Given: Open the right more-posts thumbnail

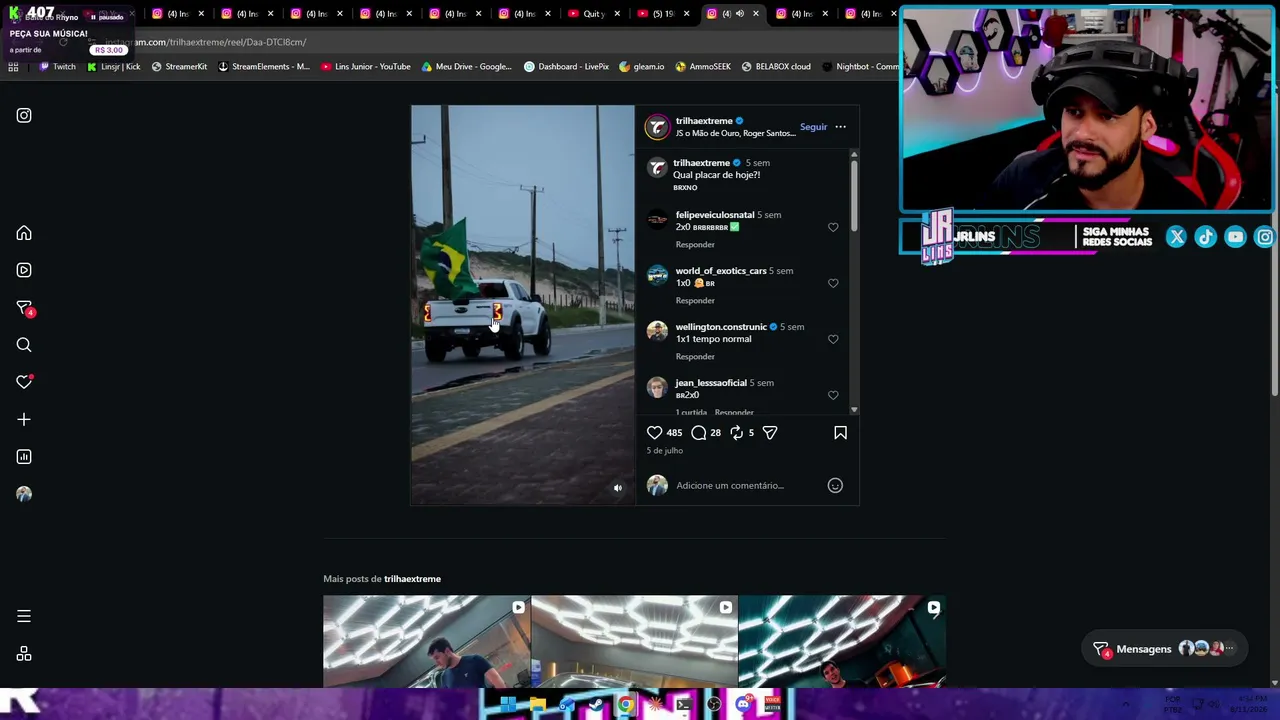Looking at the screenshot, I should 842,642.
